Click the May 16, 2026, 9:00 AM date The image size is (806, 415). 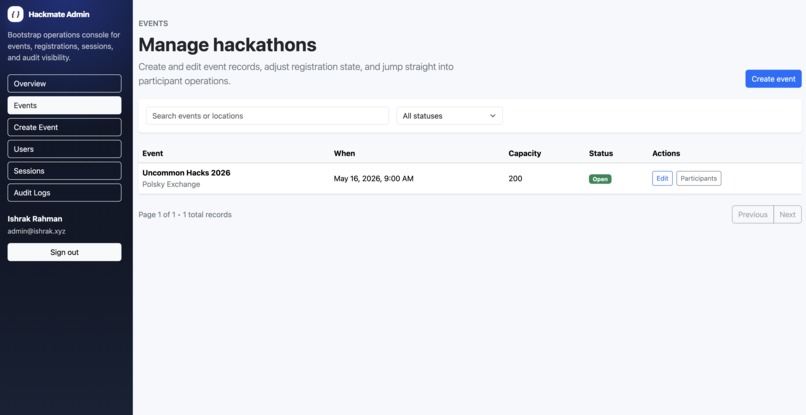[x=374, y=178]
